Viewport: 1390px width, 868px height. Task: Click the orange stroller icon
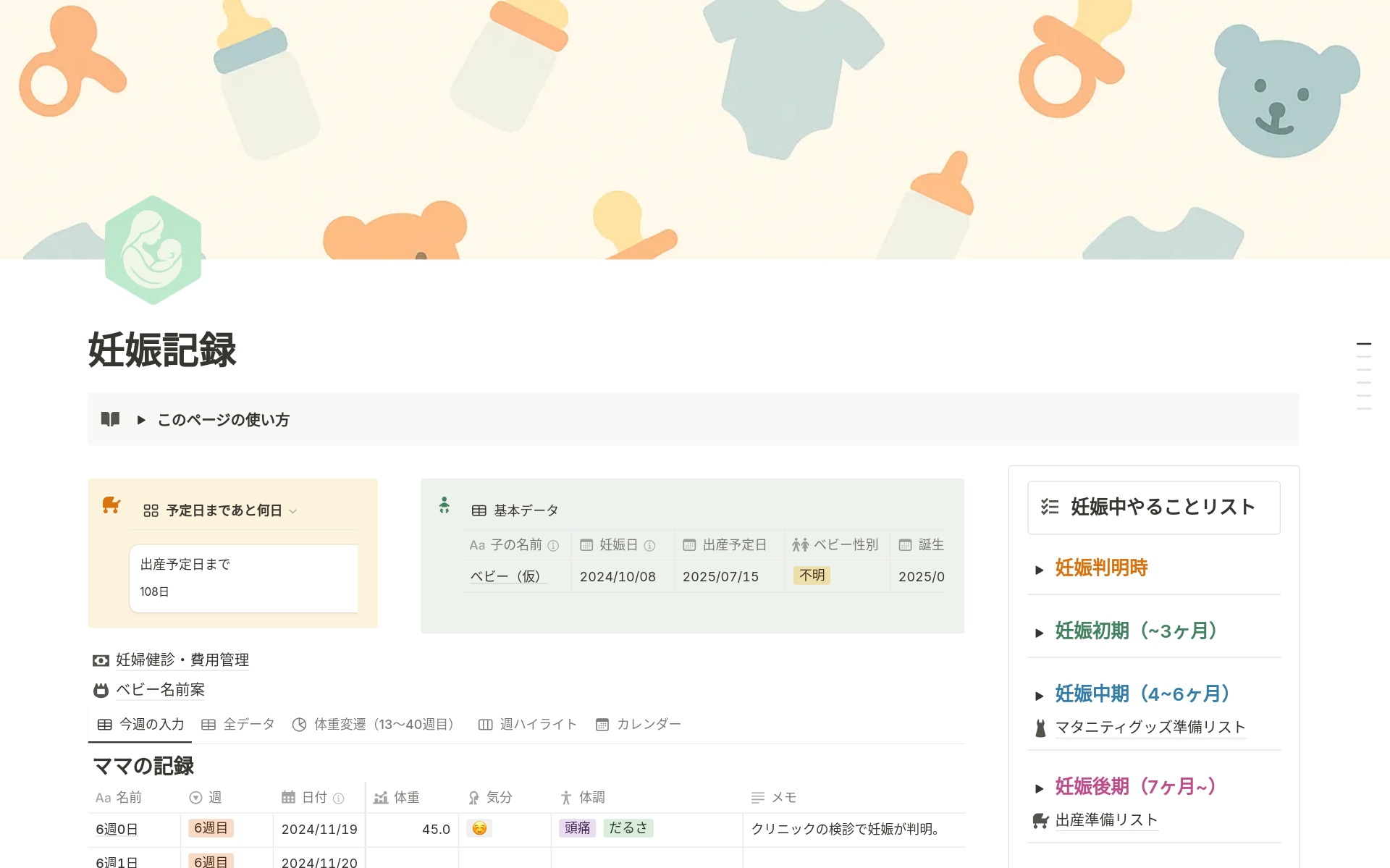pyautogui.click(x=111, y=505)
